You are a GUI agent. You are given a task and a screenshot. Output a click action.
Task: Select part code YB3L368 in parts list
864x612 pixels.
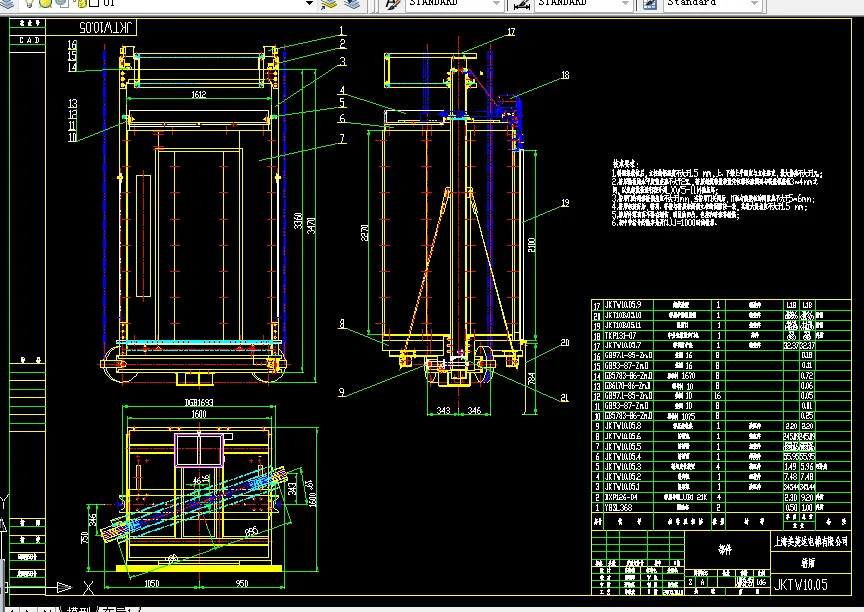(618, 508)
